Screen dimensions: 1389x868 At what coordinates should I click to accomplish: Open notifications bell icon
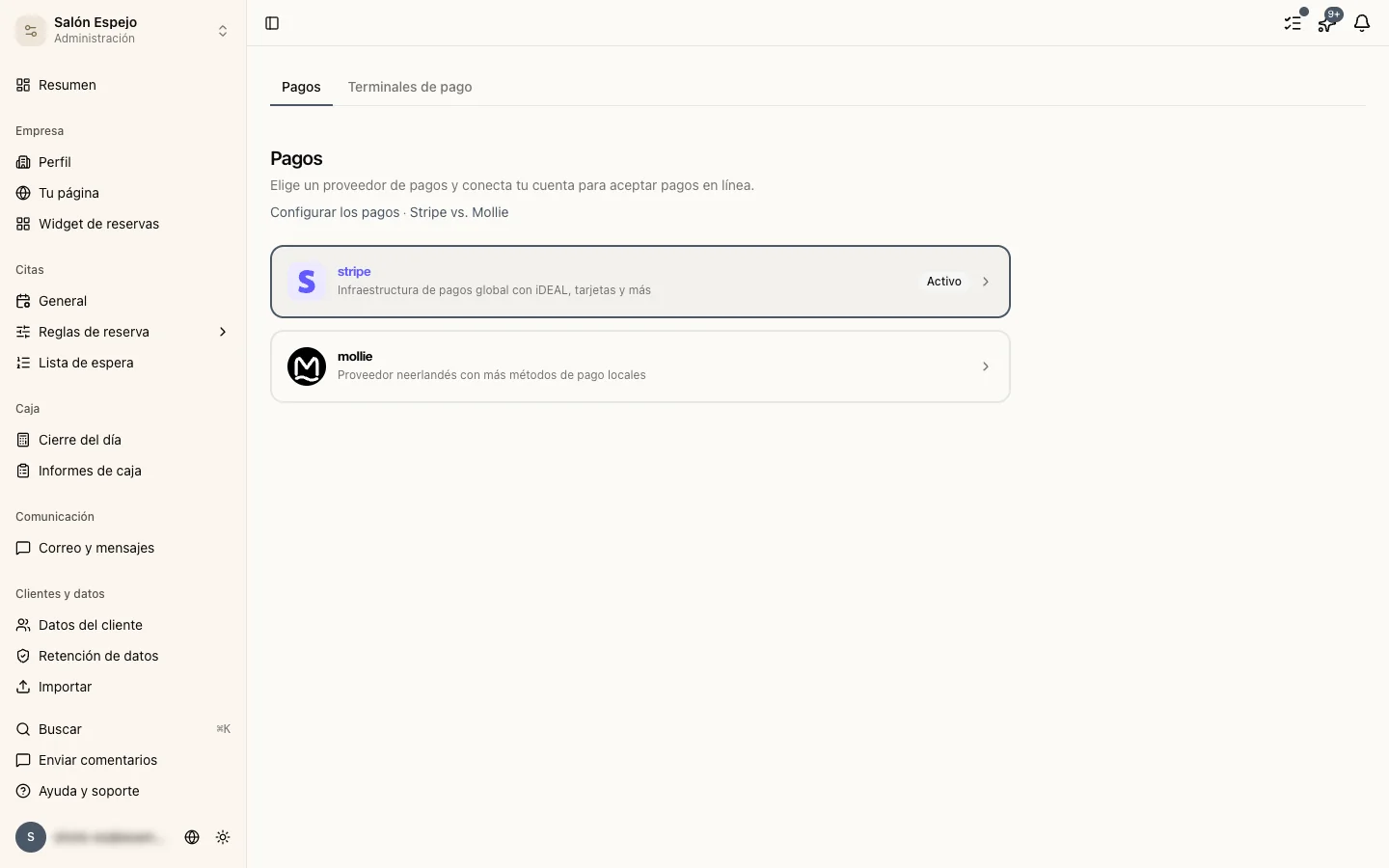1362,23
